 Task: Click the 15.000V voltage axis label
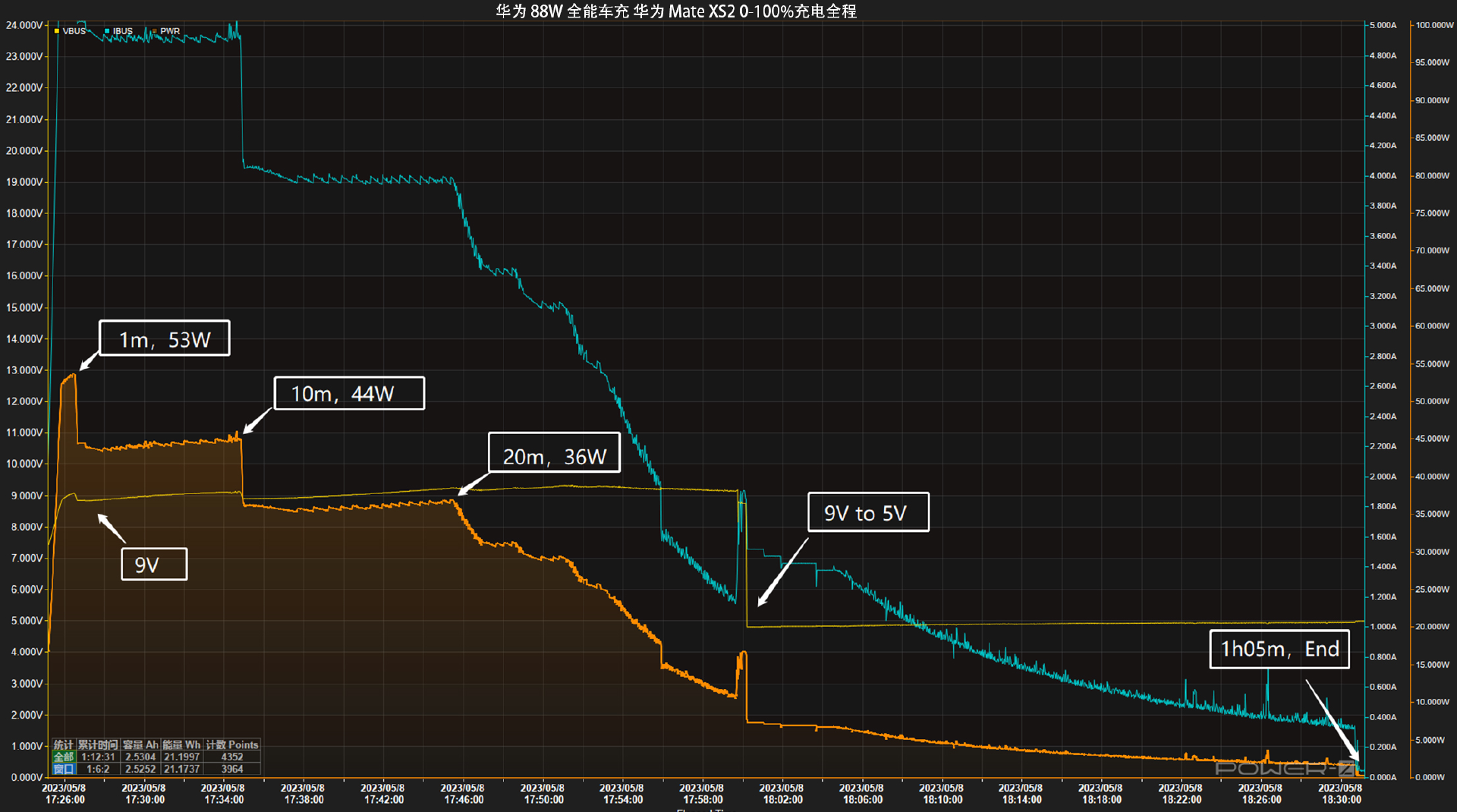24,307
